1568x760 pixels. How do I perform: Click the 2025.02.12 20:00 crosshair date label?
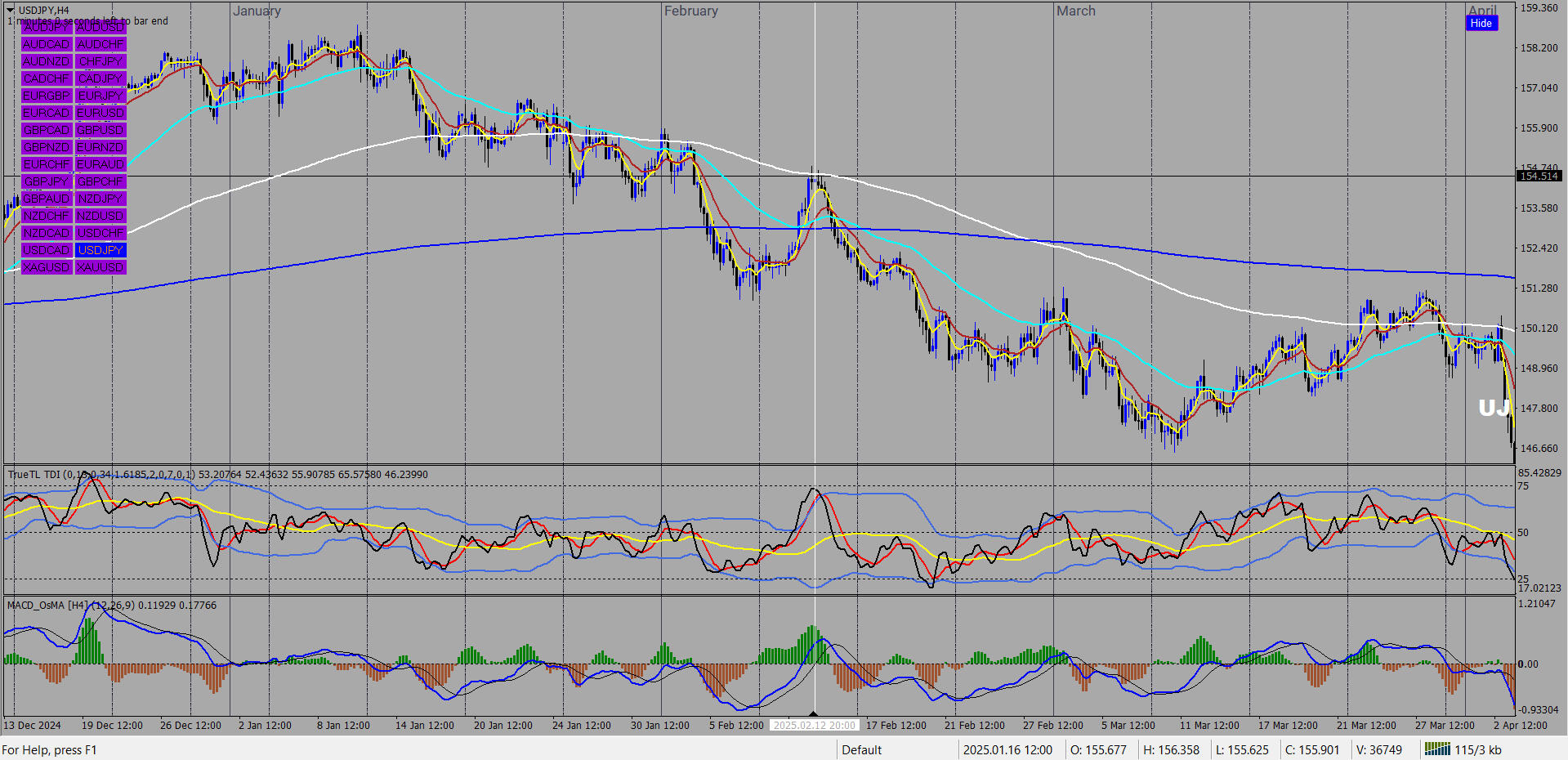click(814, 725)
